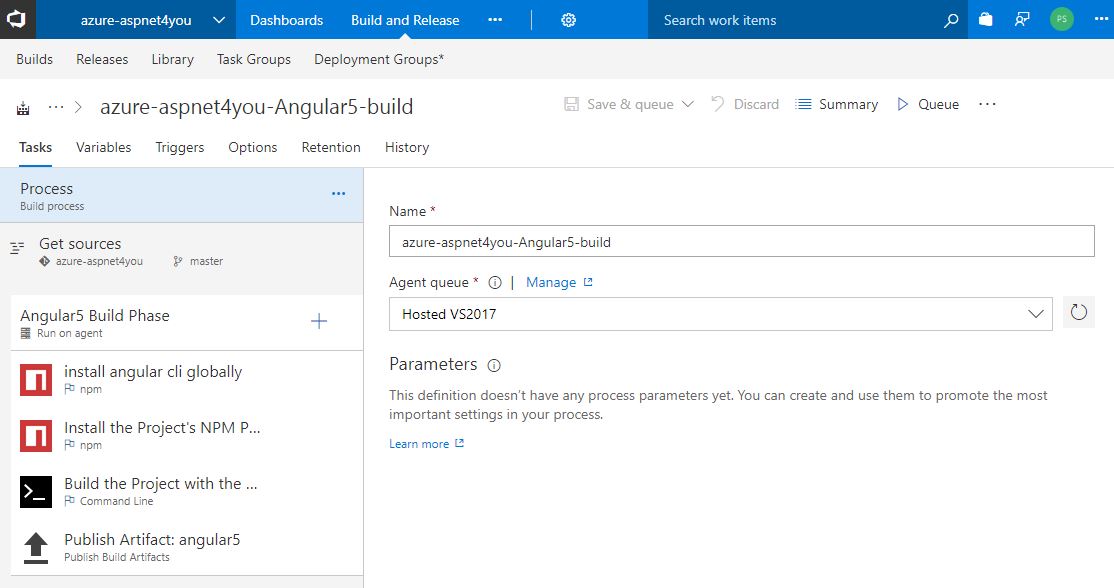The height and width of the screenshot is (588, 1114).
Task: Click the Get sources list icon
Action: point(17,248)
